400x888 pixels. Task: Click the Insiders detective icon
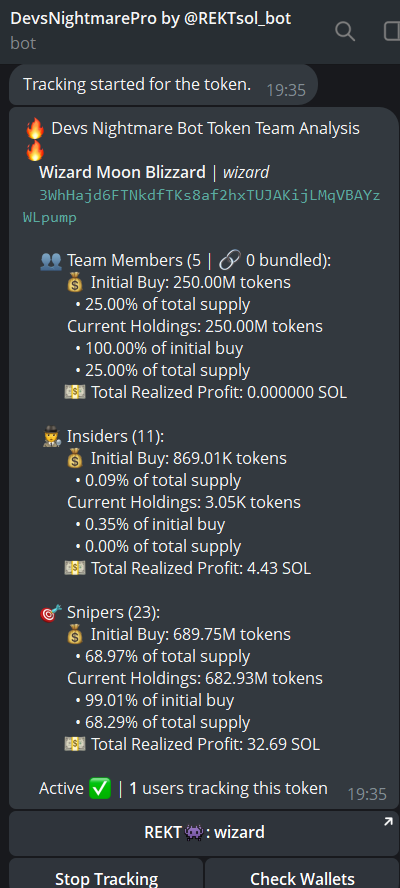pyautogui.click(x=52, y=437)
